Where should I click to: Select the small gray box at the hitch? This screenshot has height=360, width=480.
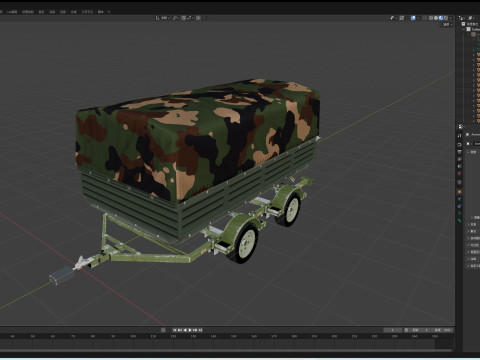62,275
